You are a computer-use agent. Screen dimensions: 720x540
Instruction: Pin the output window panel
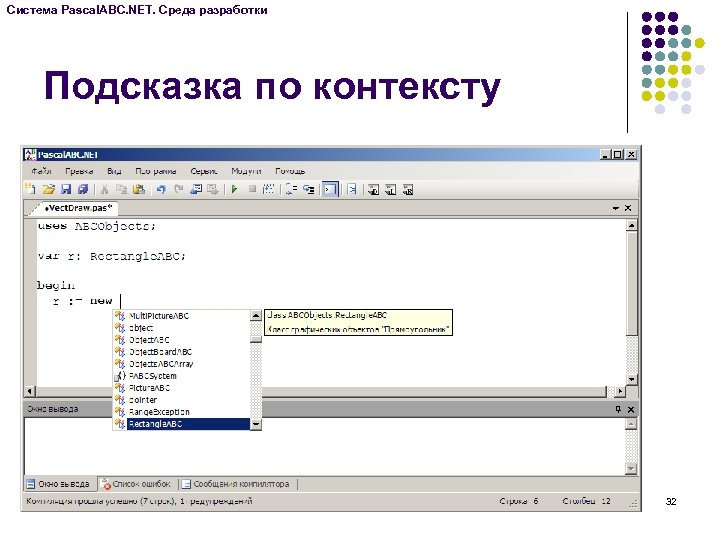[618, 409]
